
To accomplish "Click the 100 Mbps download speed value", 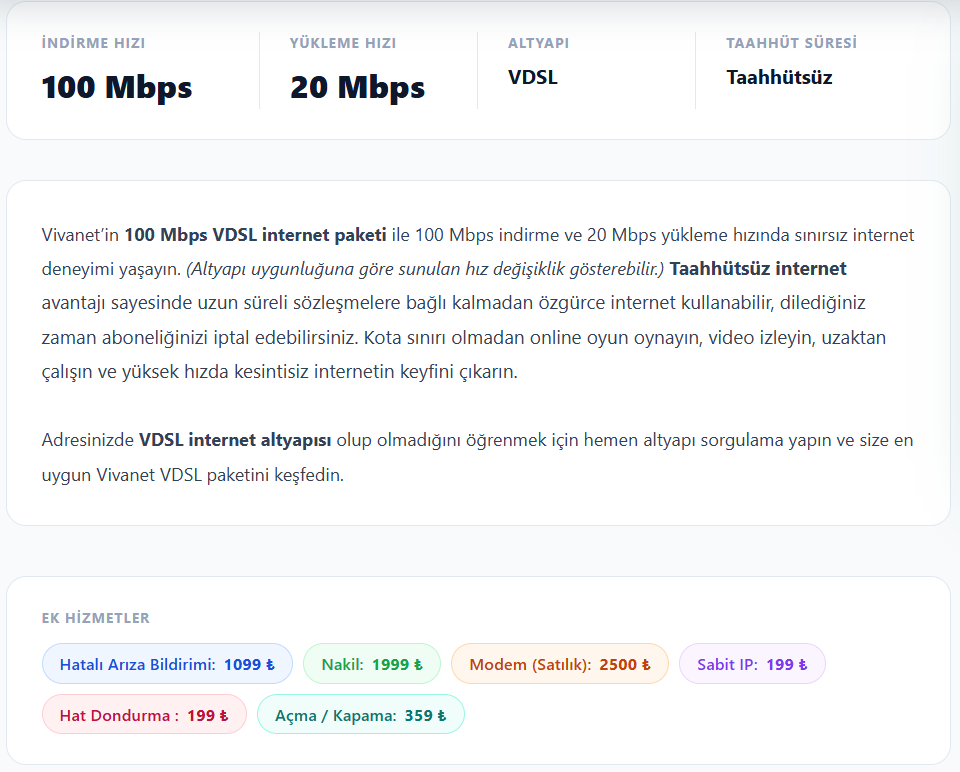I will click(x=117, y=87).
